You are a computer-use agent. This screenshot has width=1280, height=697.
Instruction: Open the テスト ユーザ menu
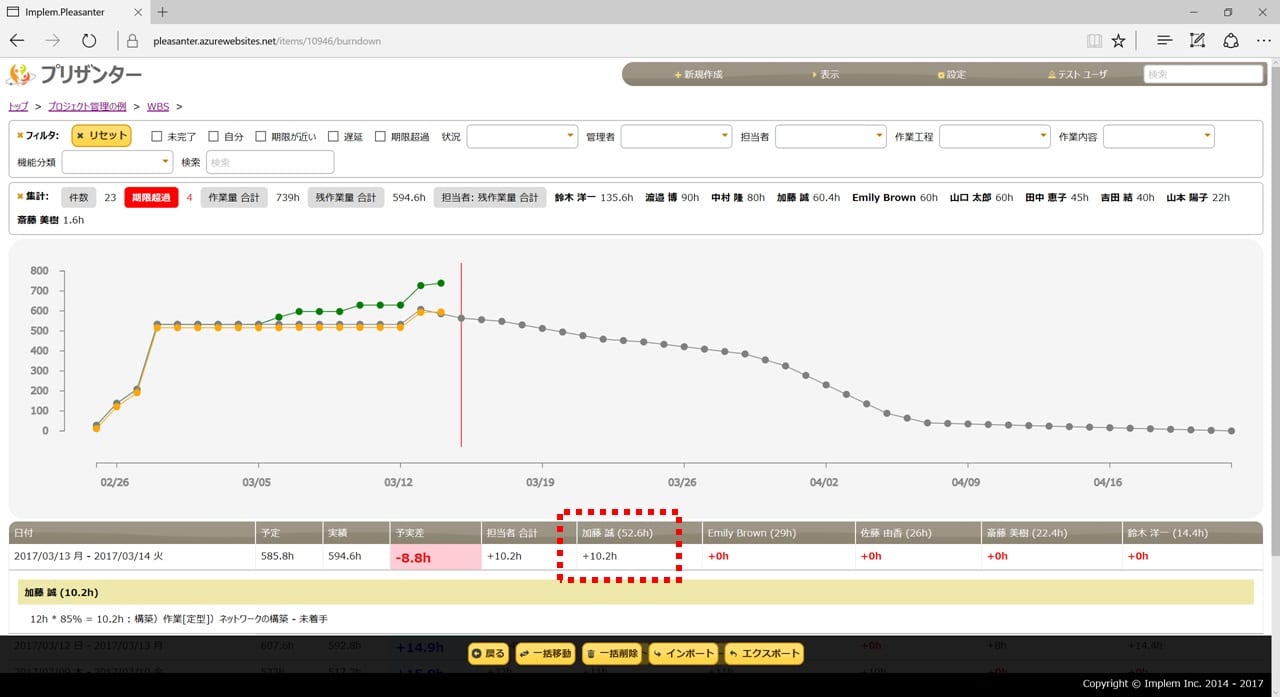click(1077, 75)
